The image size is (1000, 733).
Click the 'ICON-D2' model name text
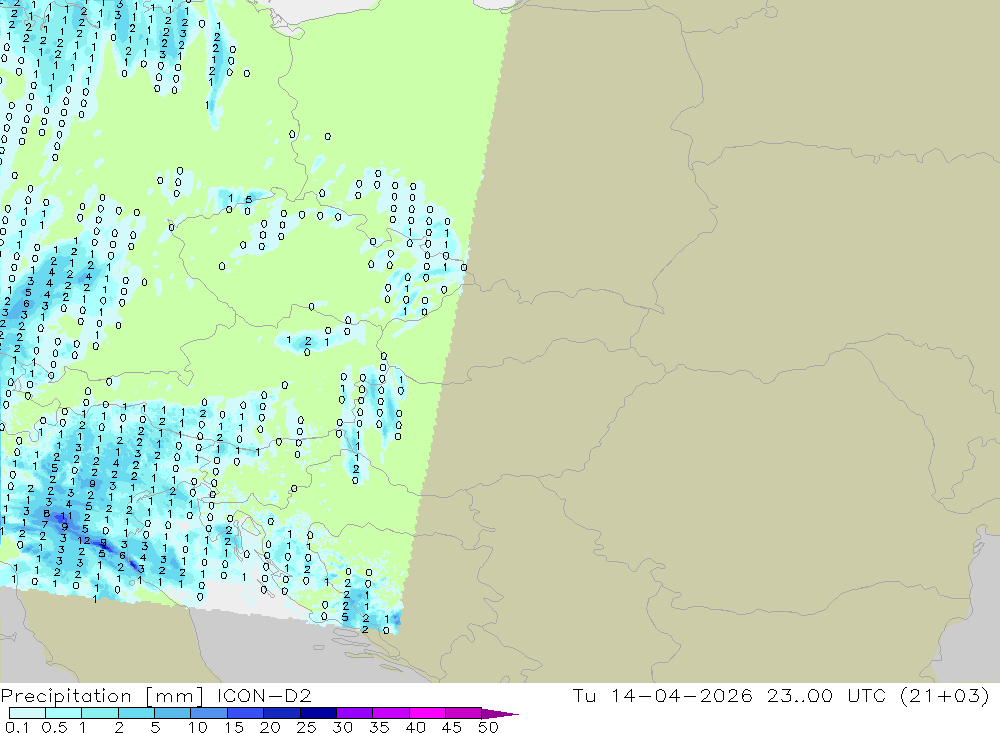[x=264, y=695]
